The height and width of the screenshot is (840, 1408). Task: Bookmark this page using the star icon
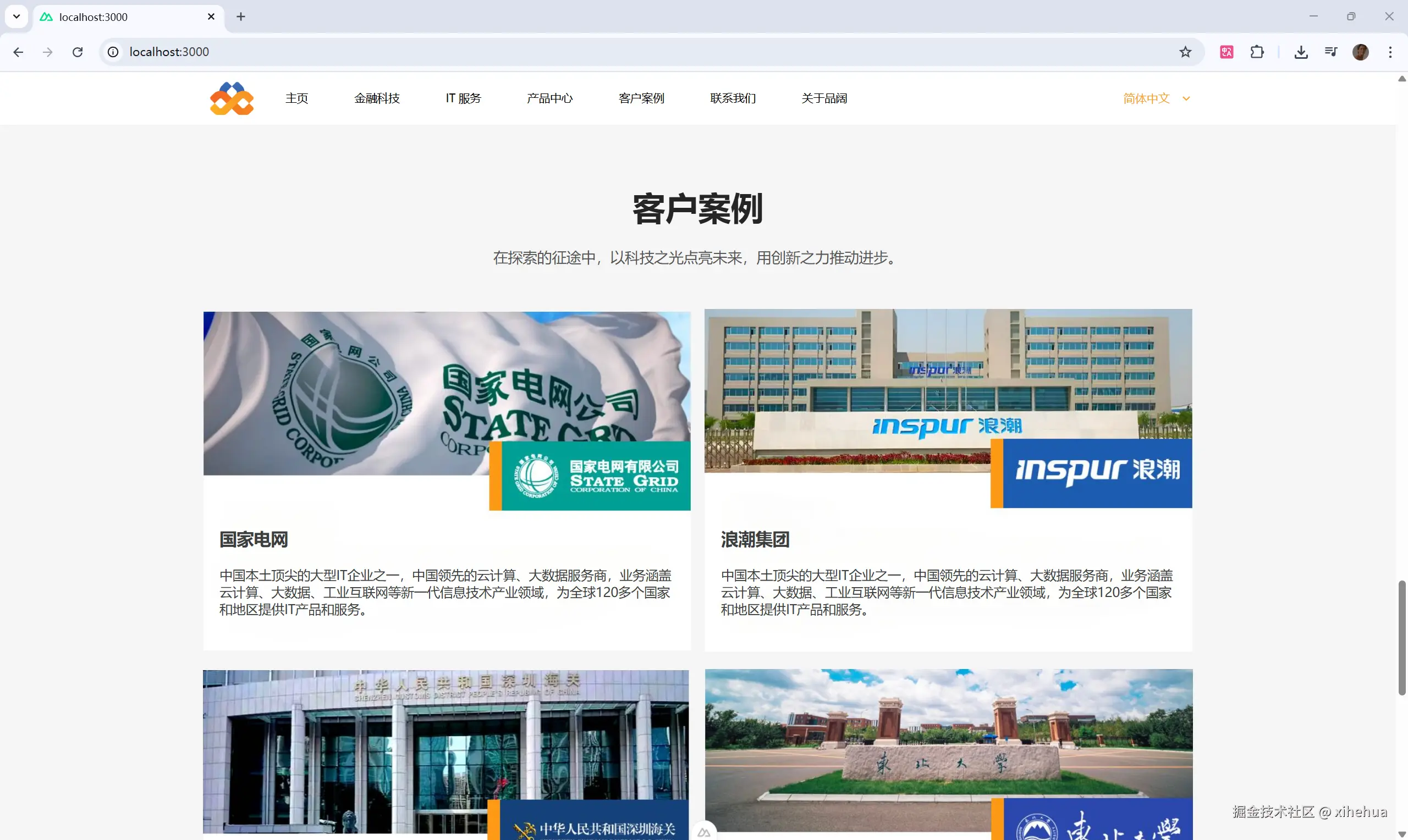point(1185,52)
